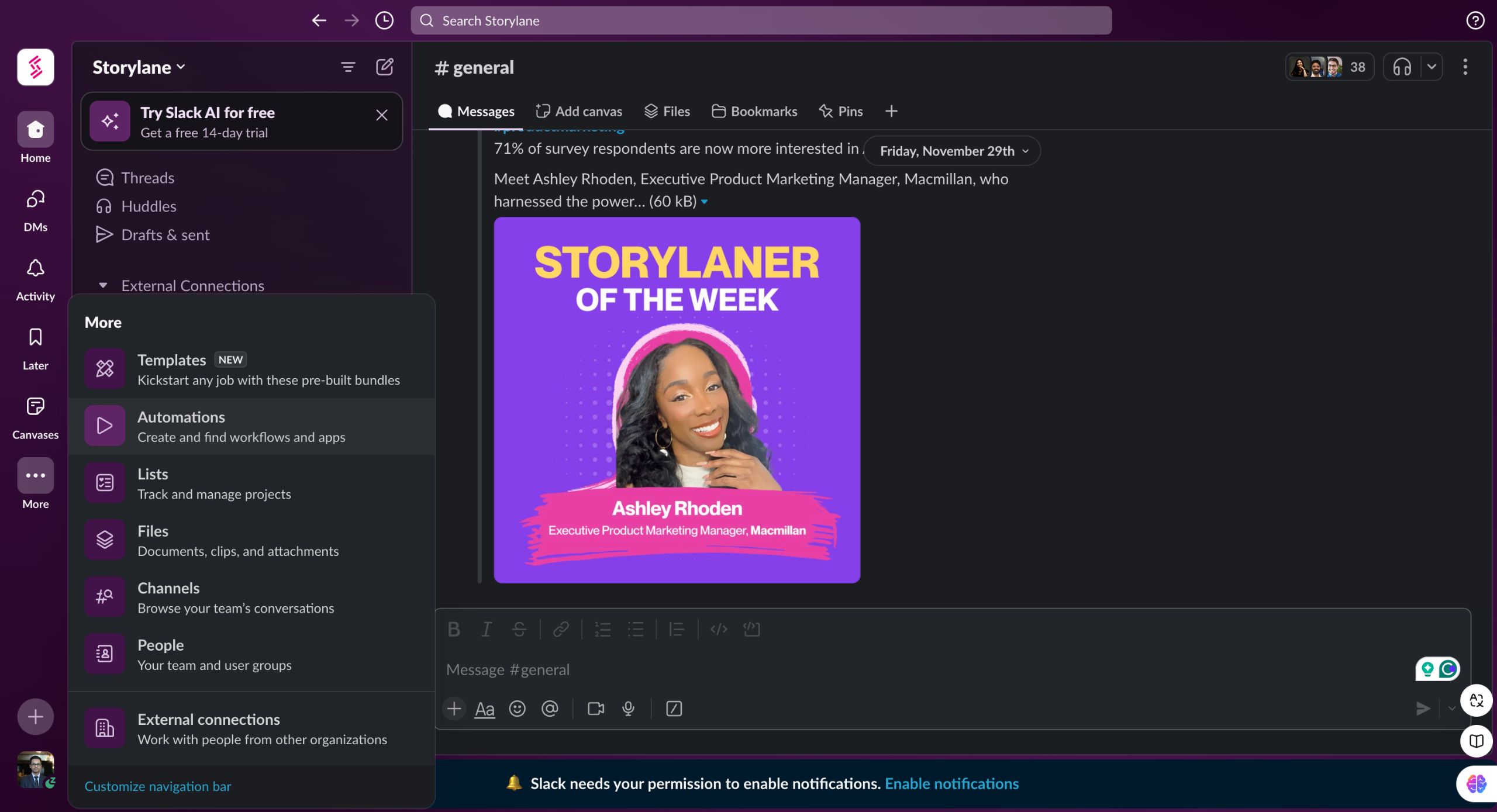Open the history clock icon
The height and width of the screenshot is (812, 1497).
coord(384,20)
